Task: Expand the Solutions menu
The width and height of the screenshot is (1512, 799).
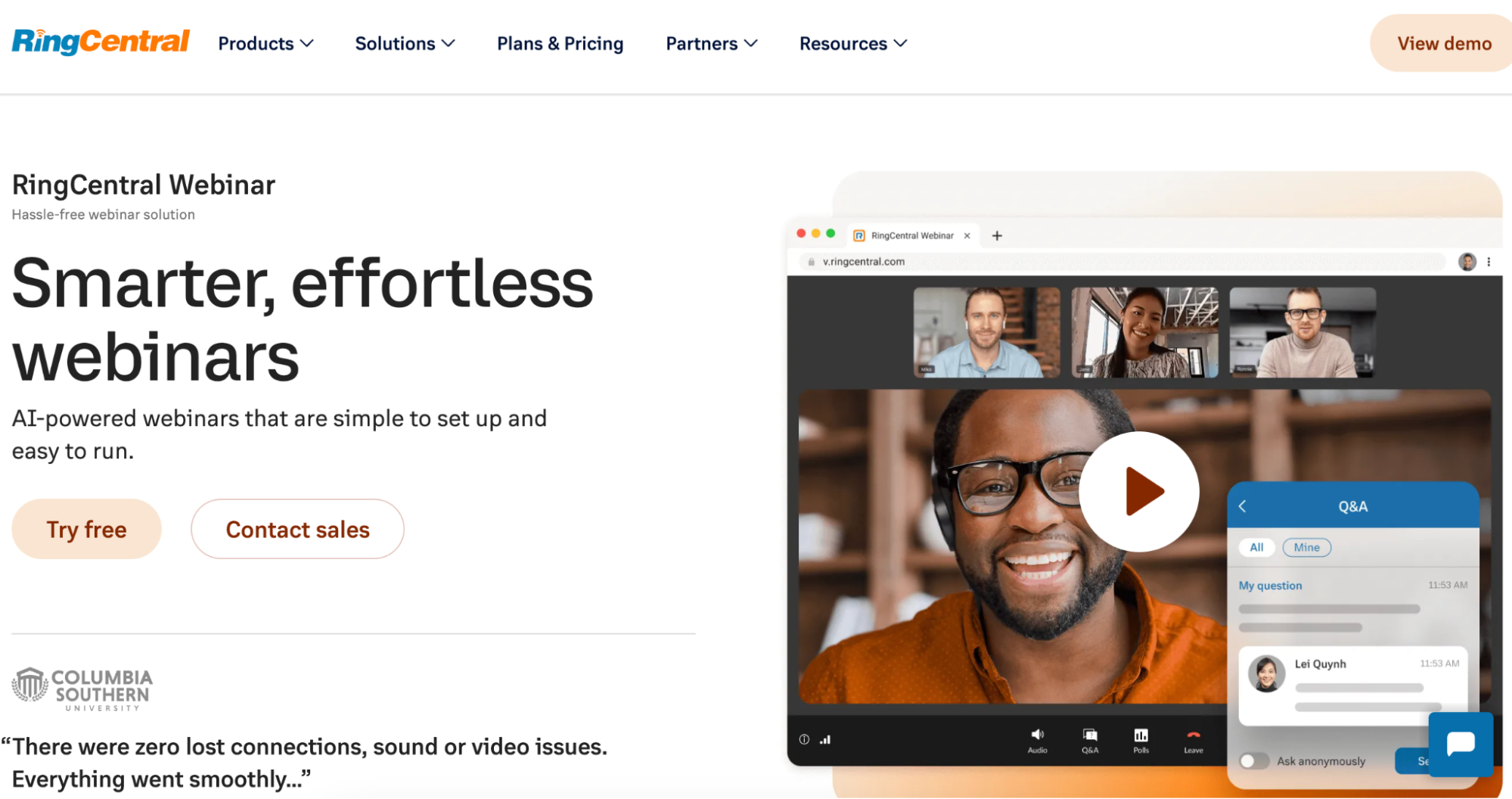Action: point(405,44)
